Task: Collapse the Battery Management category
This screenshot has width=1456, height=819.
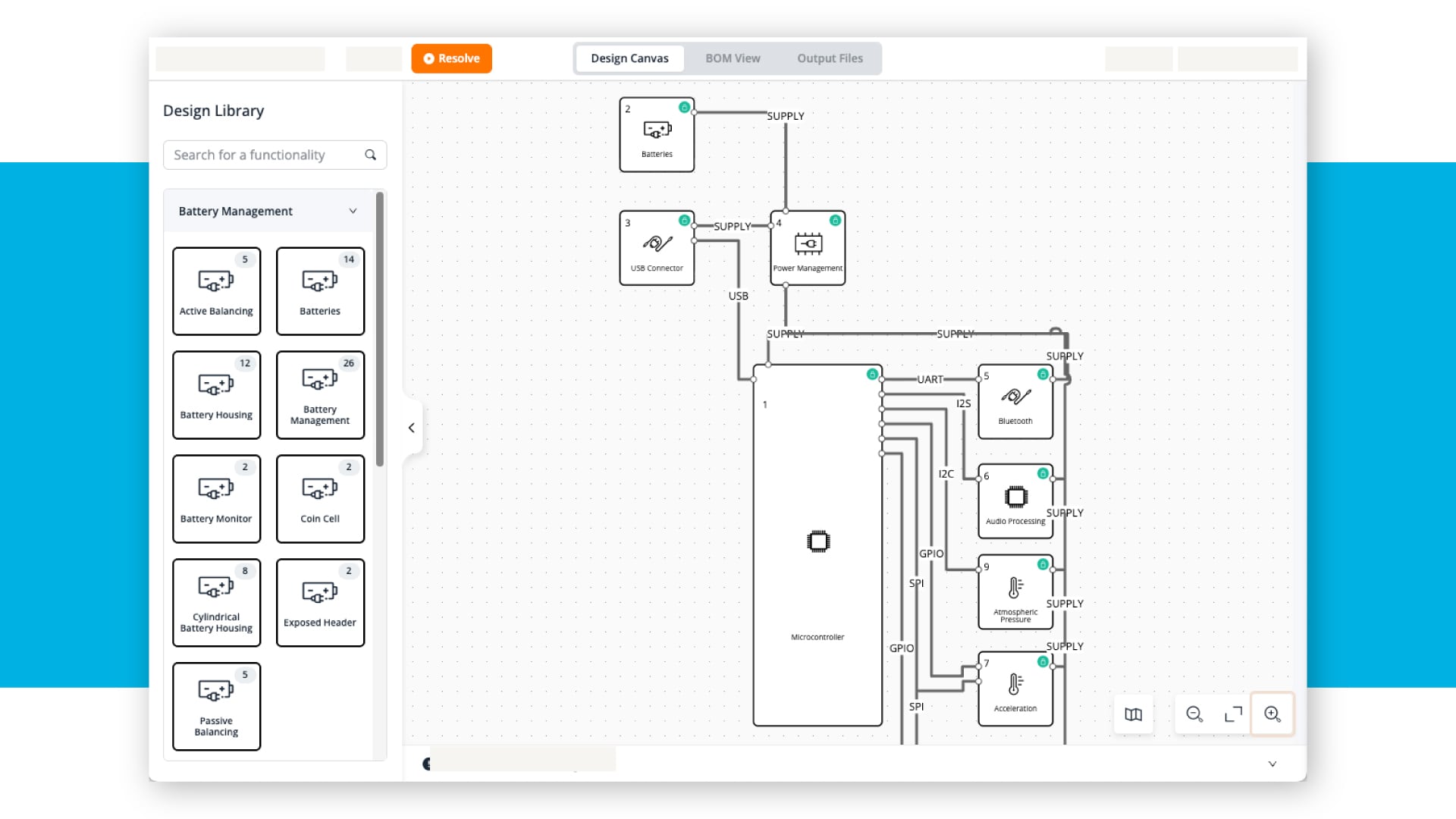Action: tap(353, 211)
